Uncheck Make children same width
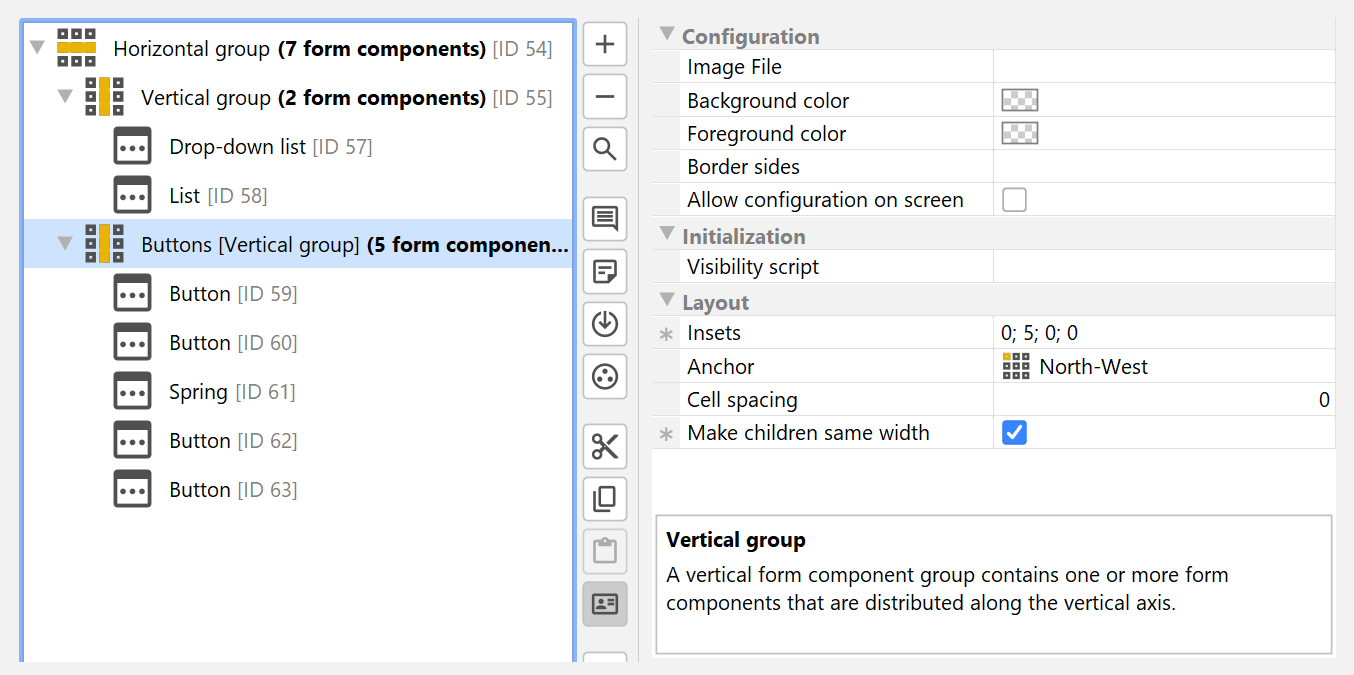 tap(1014, 433)
